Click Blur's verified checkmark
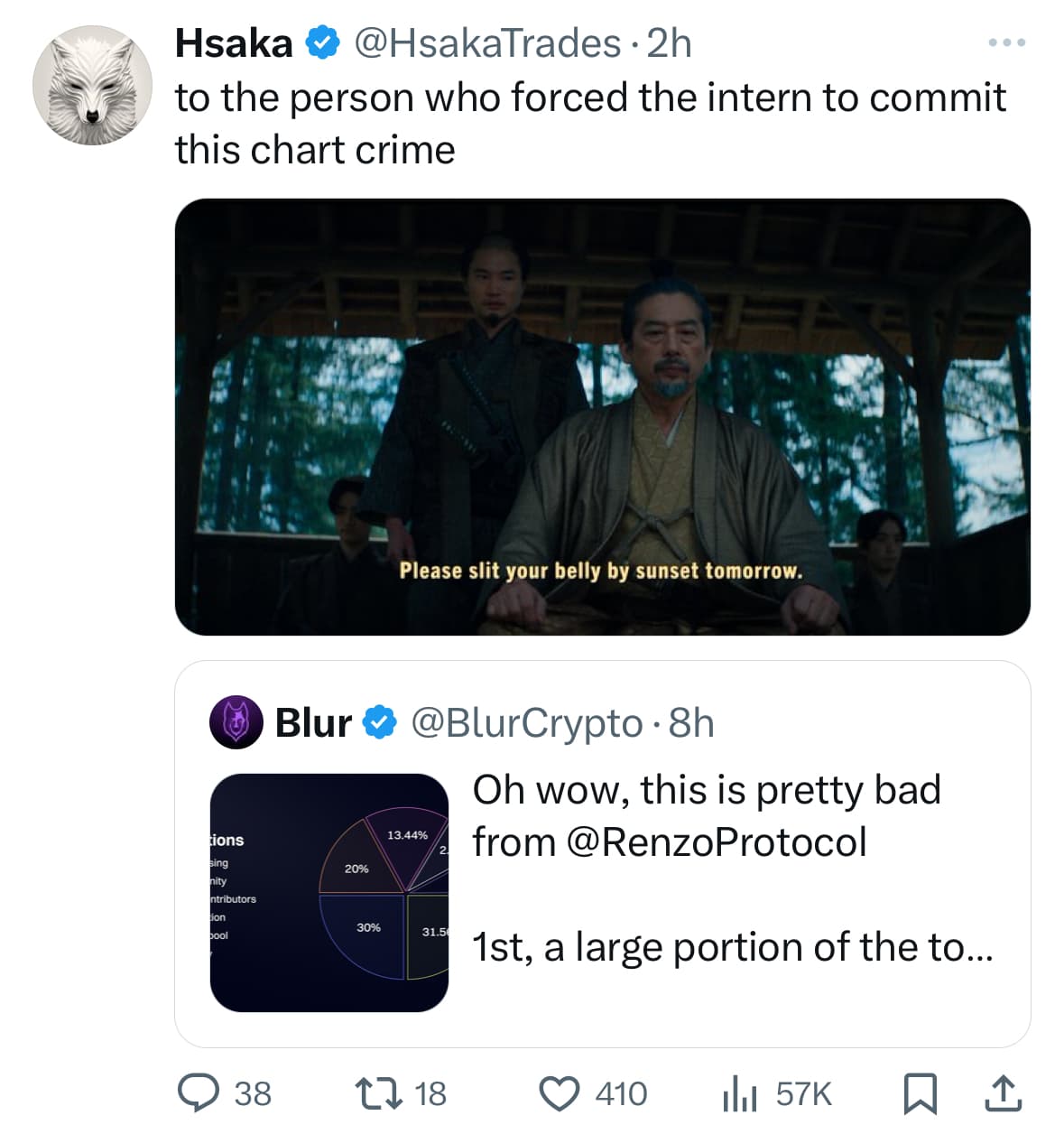The image size is (1064, 1134). click(x=378, y=721)
